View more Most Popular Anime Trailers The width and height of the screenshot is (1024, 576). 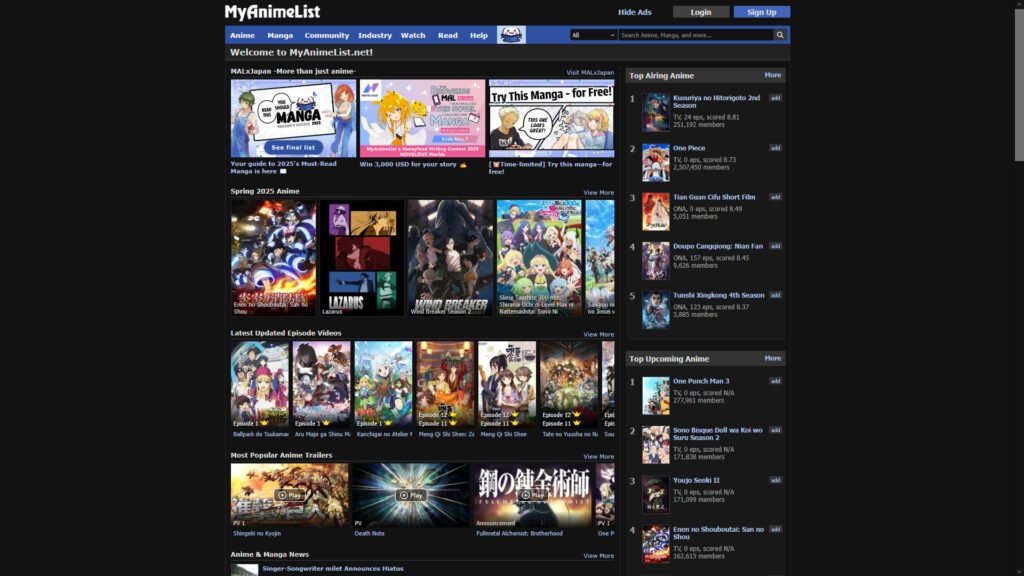(598, 456)
